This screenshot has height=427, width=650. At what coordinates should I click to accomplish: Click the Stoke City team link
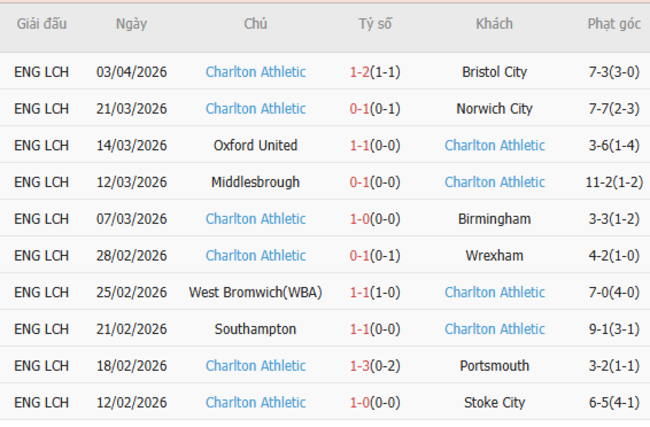[x=494, y=402]
